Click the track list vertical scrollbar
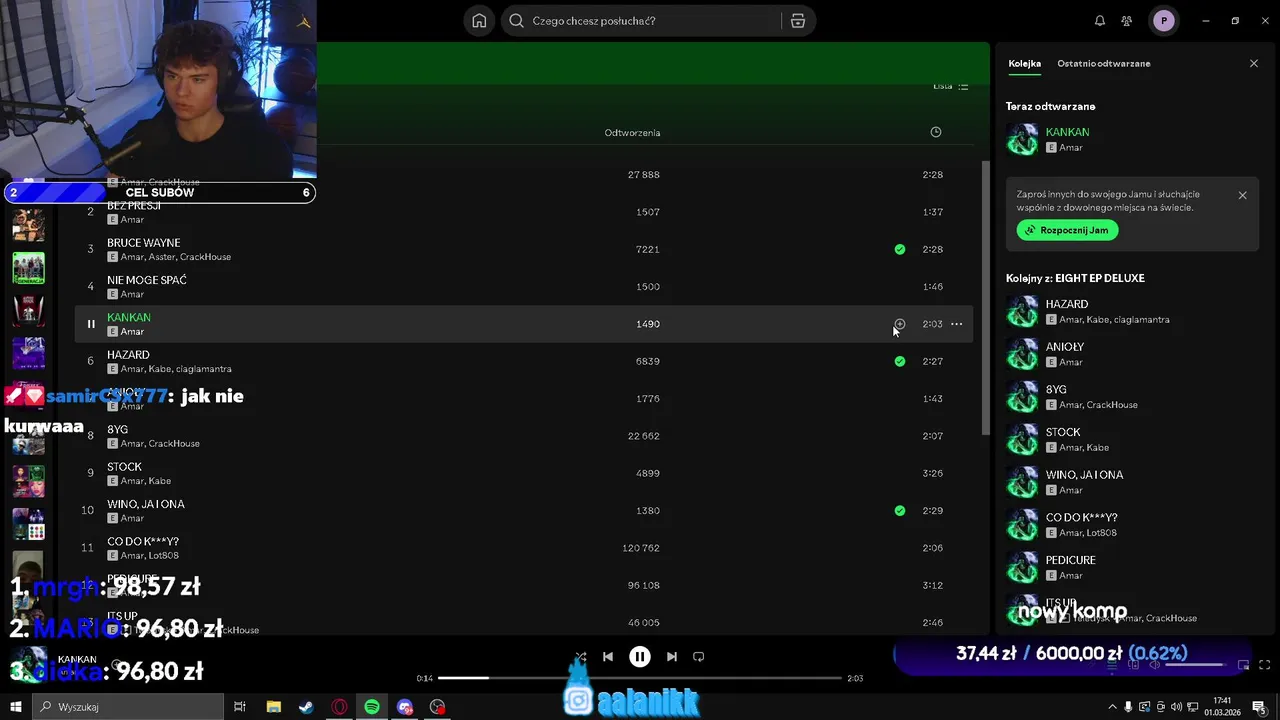Screen dimensions: 1280x720 [986, 300]
